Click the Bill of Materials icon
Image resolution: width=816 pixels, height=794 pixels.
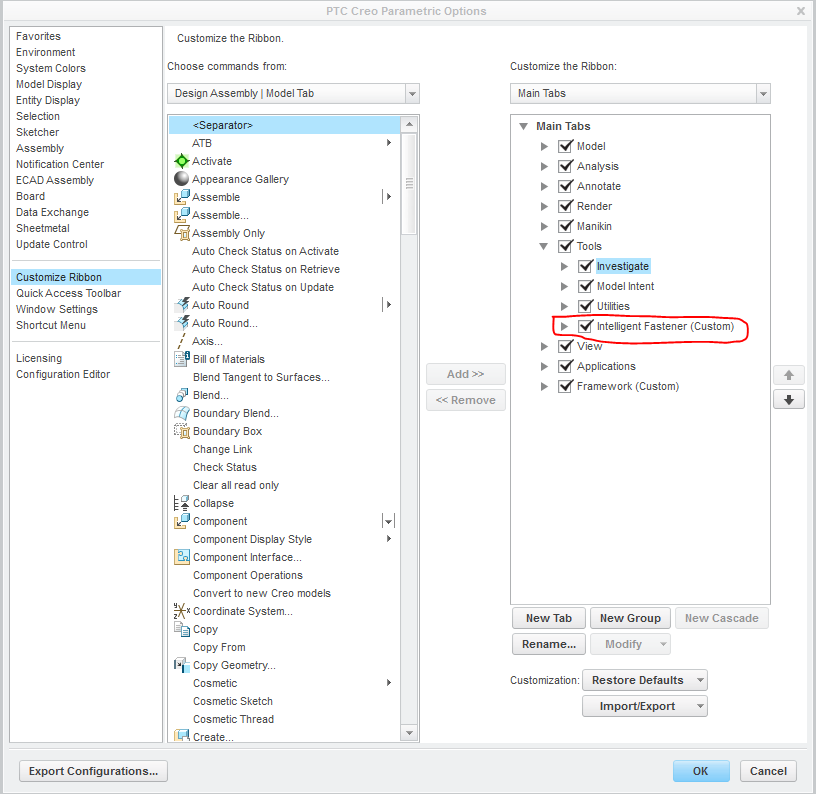click(x=182, y=359)
